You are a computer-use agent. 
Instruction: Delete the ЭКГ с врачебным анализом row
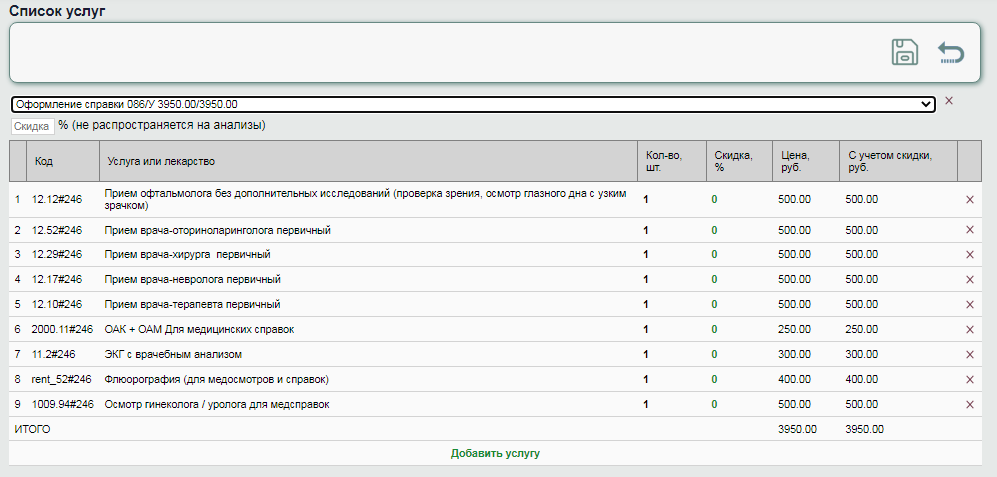click(x=969, y=354)
